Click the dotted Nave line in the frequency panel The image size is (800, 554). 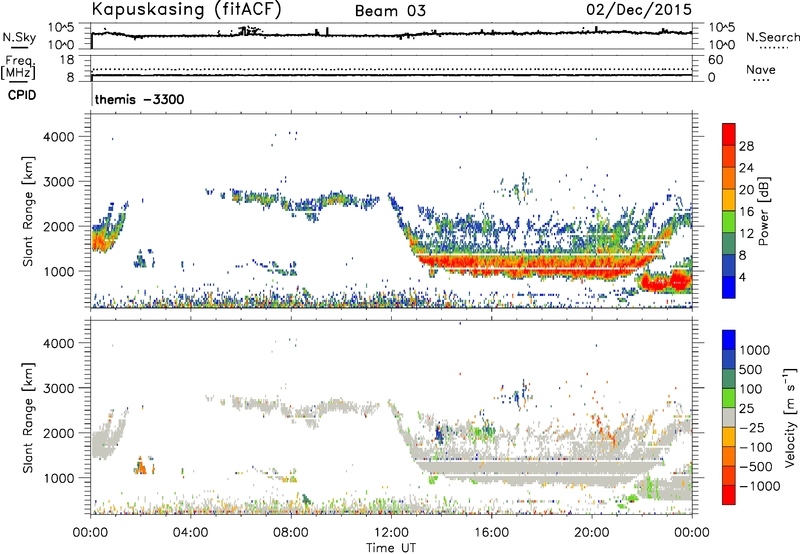(x=392, y=69)
